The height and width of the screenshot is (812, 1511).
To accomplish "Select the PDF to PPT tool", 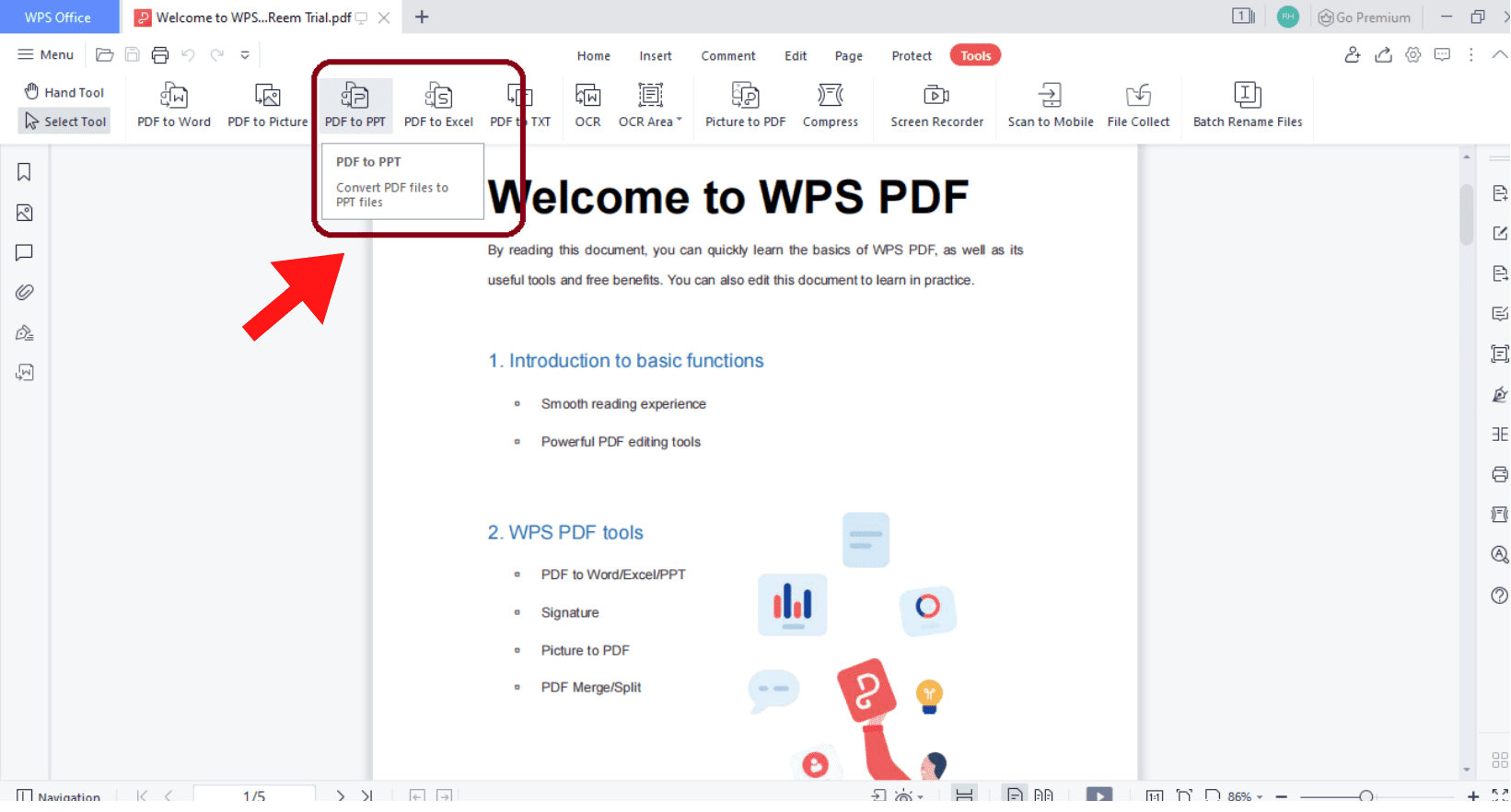I will [355, 105].
